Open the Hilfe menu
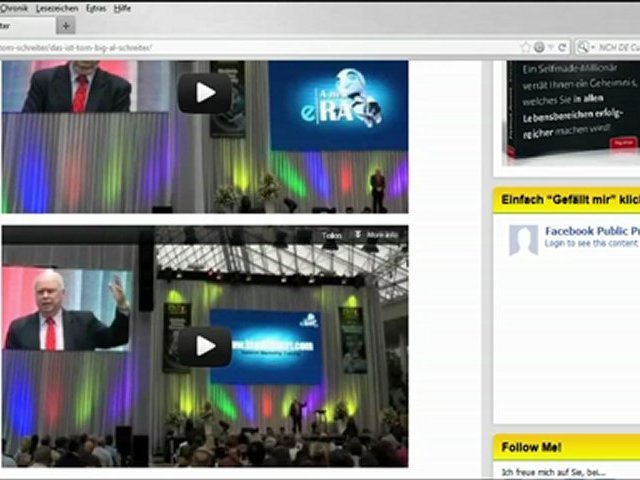Viewport: 640px width, 480px height. coord(122,8)
